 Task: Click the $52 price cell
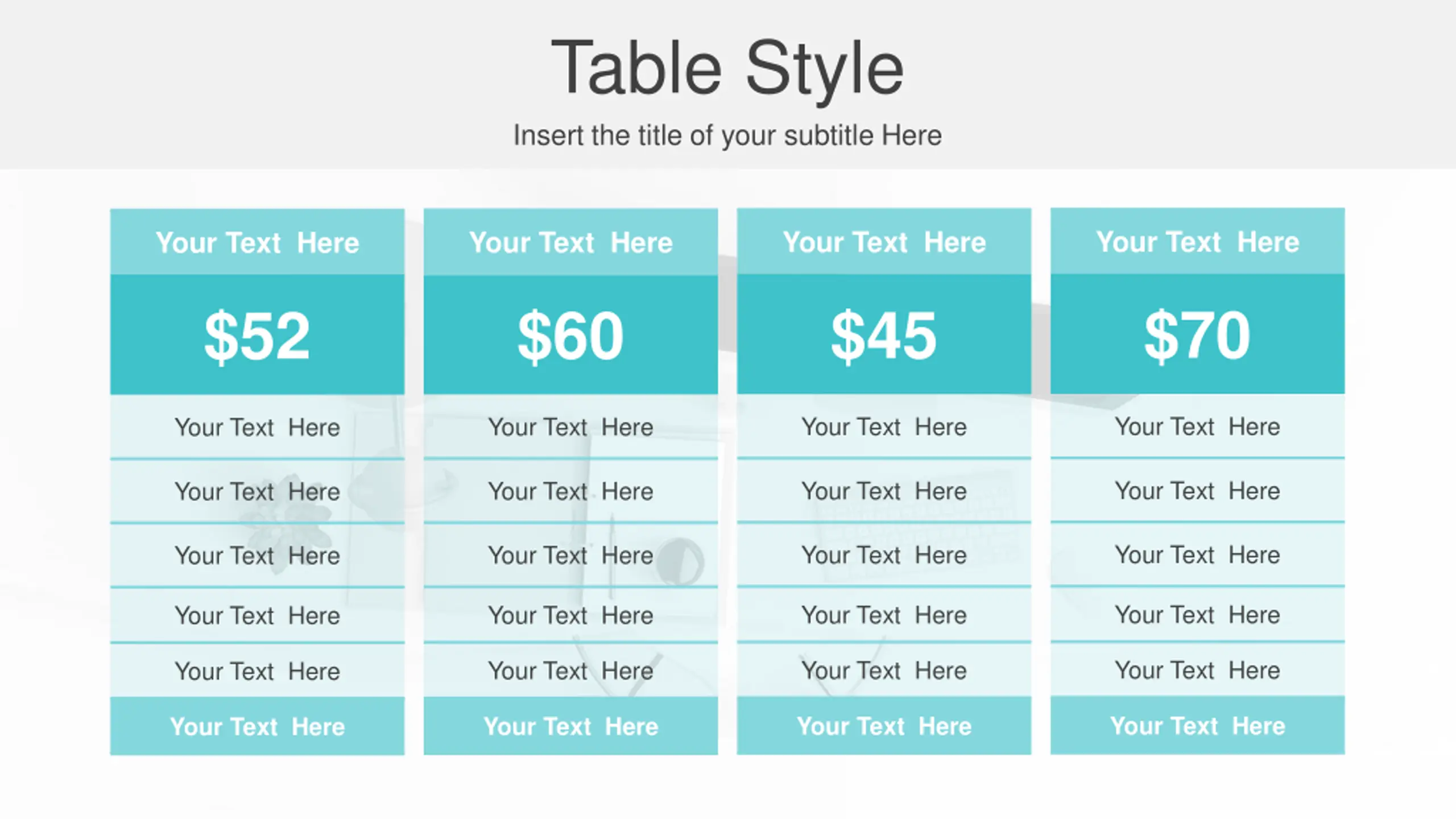coord(257,334)
